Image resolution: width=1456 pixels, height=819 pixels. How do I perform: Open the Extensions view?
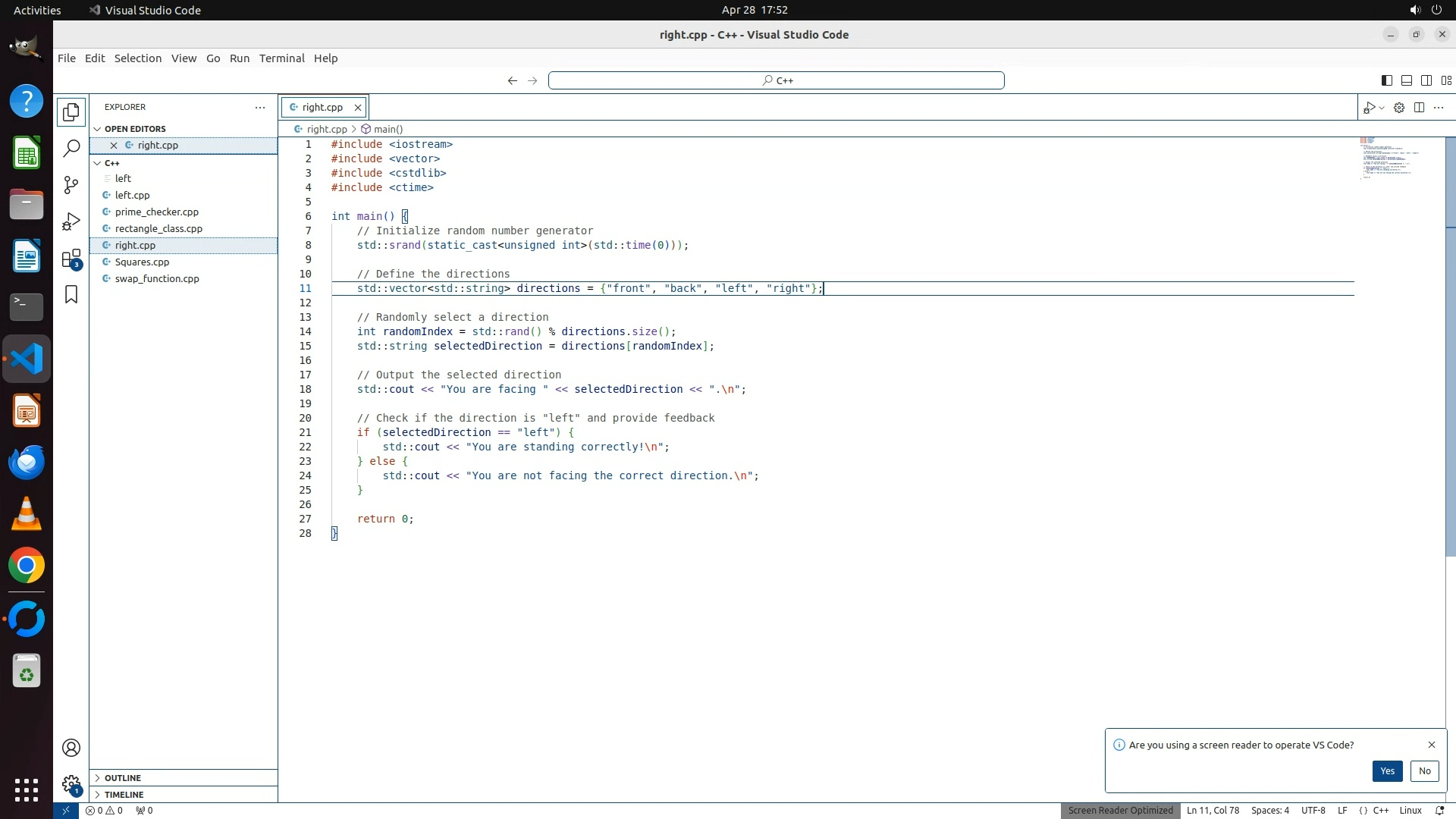click(x=71, y=259)
